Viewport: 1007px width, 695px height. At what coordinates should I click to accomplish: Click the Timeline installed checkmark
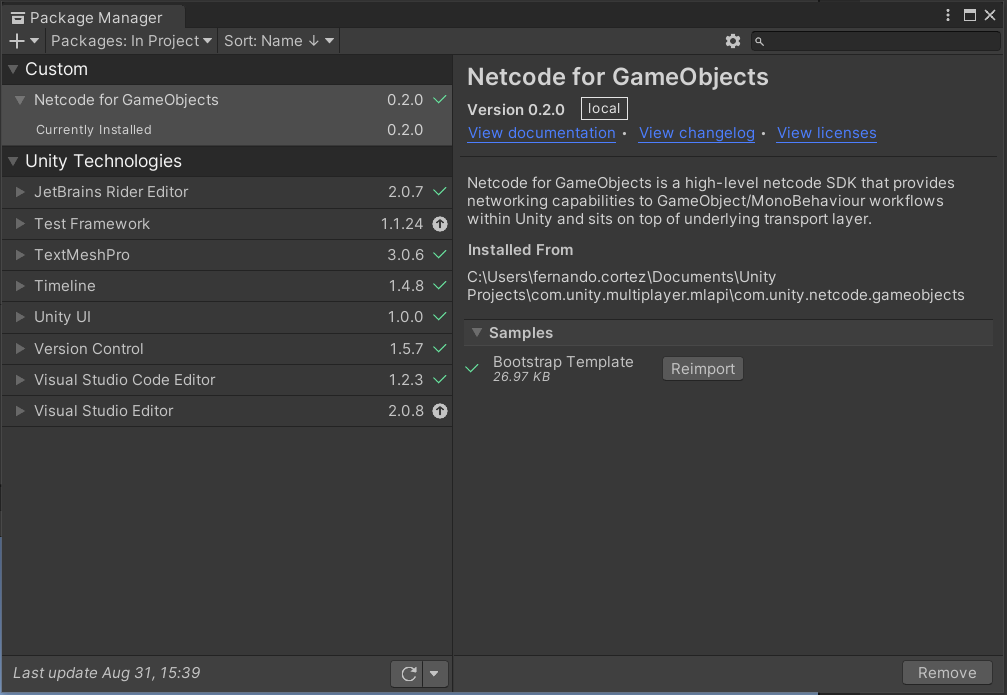click(x=440, y=285)
